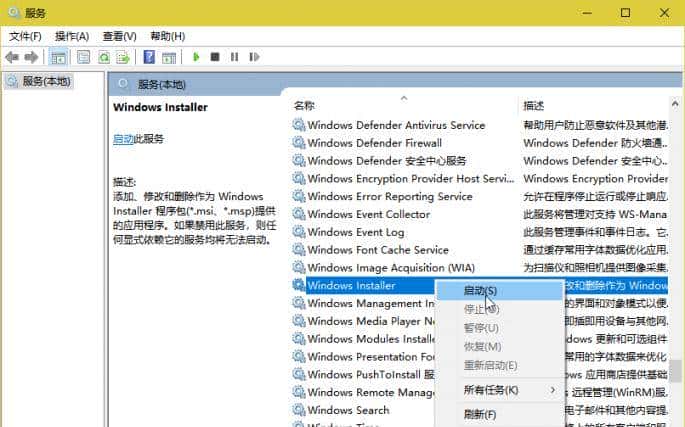This screenshot has height=427, width=685.
Task: Click gear icon of Windows Font Cache Service
Action: tap(299, 250)
